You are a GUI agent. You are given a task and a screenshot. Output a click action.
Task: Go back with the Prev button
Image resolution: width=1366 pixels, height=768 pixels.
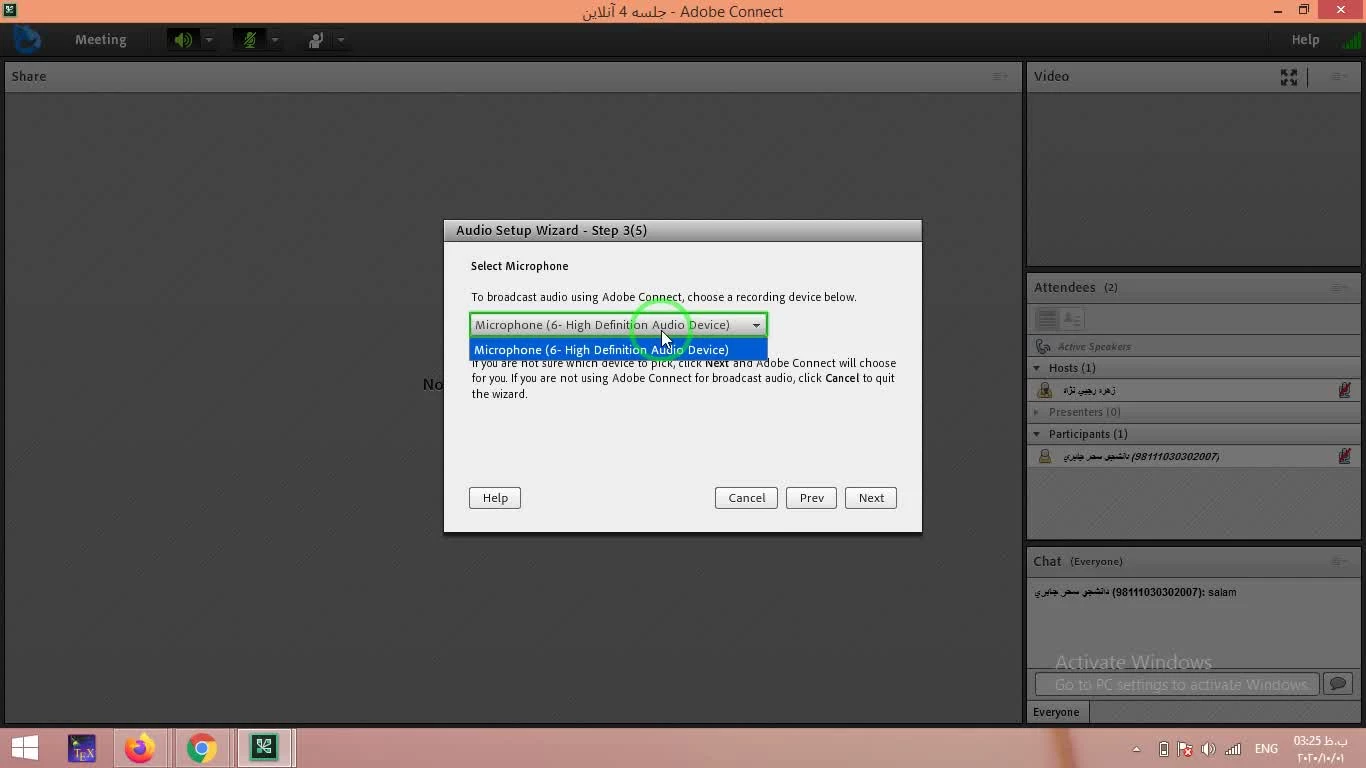[812, 498]
